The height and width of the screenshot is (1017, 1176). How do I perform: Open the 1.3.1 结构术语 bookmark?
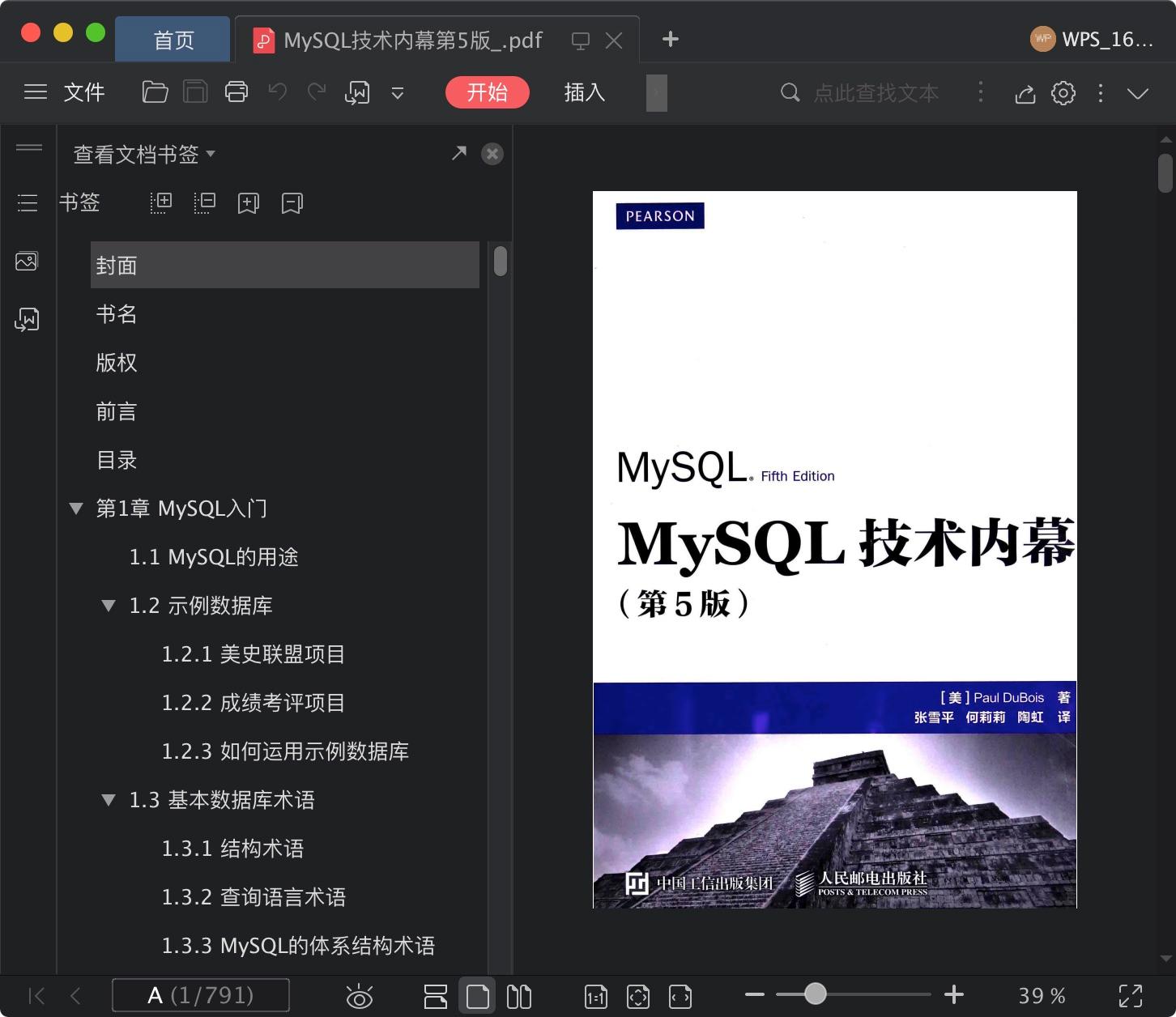(232, 849)
